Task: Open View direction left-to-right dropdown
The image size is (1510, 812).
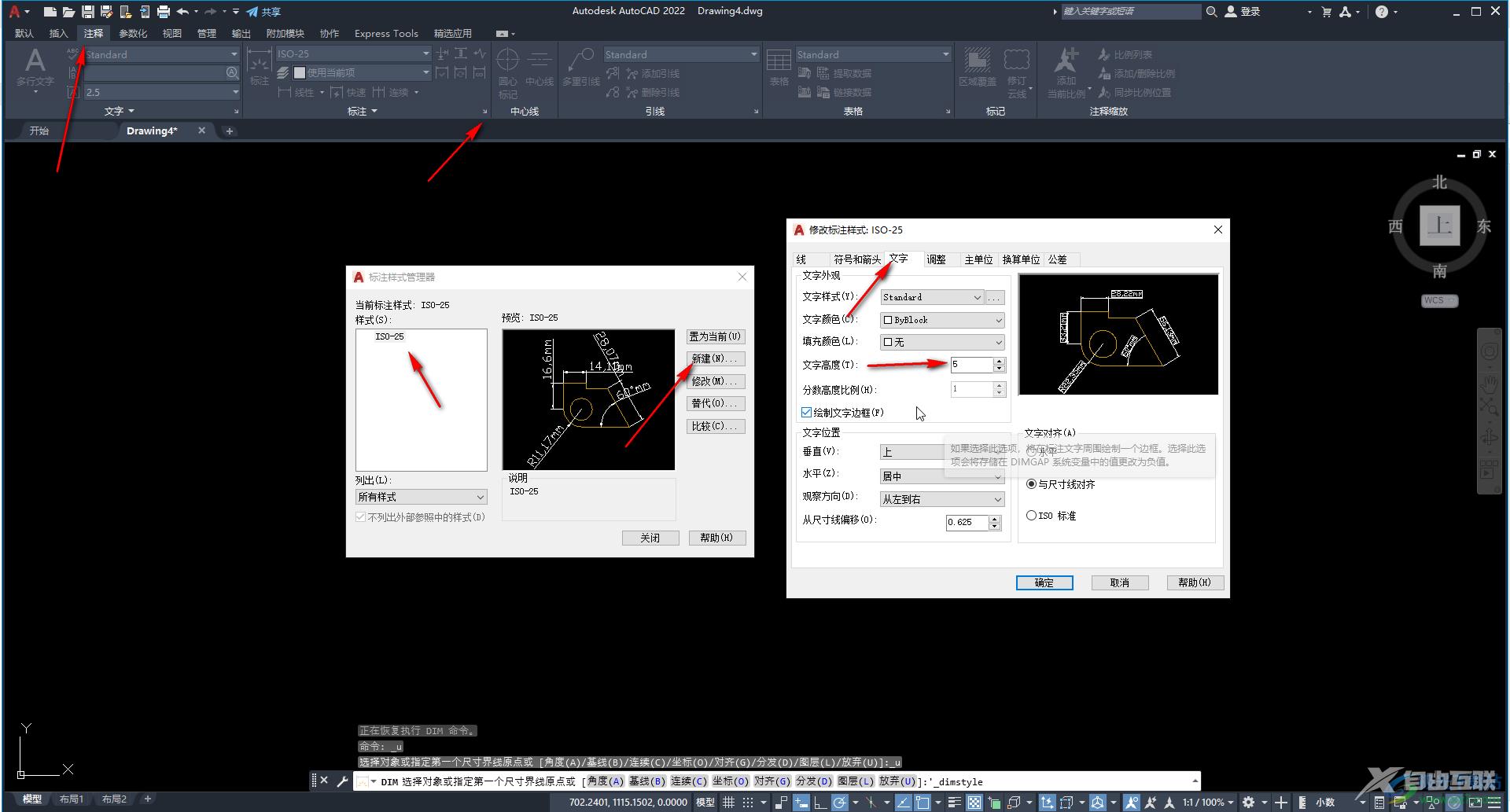Action: (942, 499)
